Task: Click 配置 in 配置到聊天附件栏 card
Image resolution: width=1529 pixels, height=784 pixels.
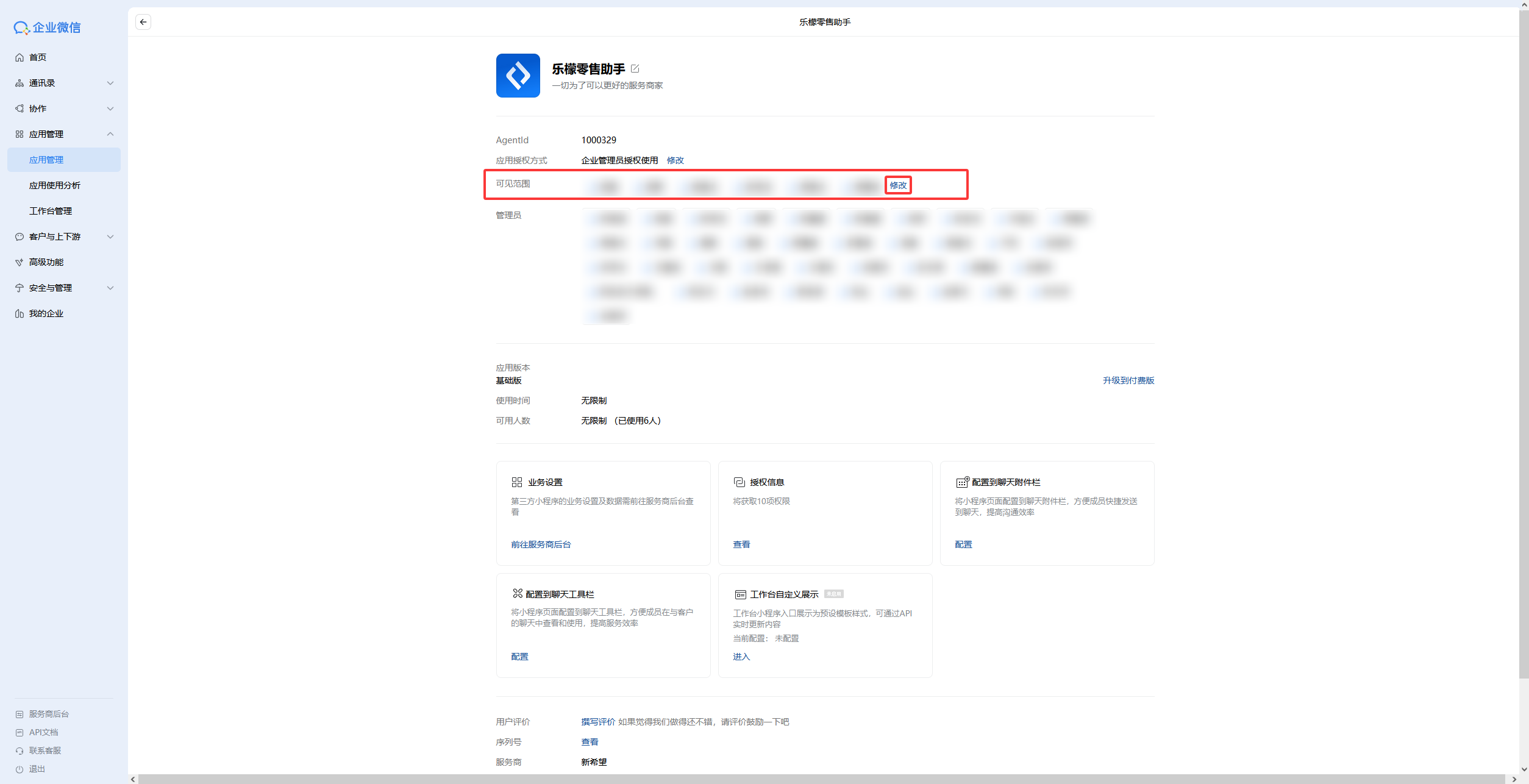Action: pos(963,544)
